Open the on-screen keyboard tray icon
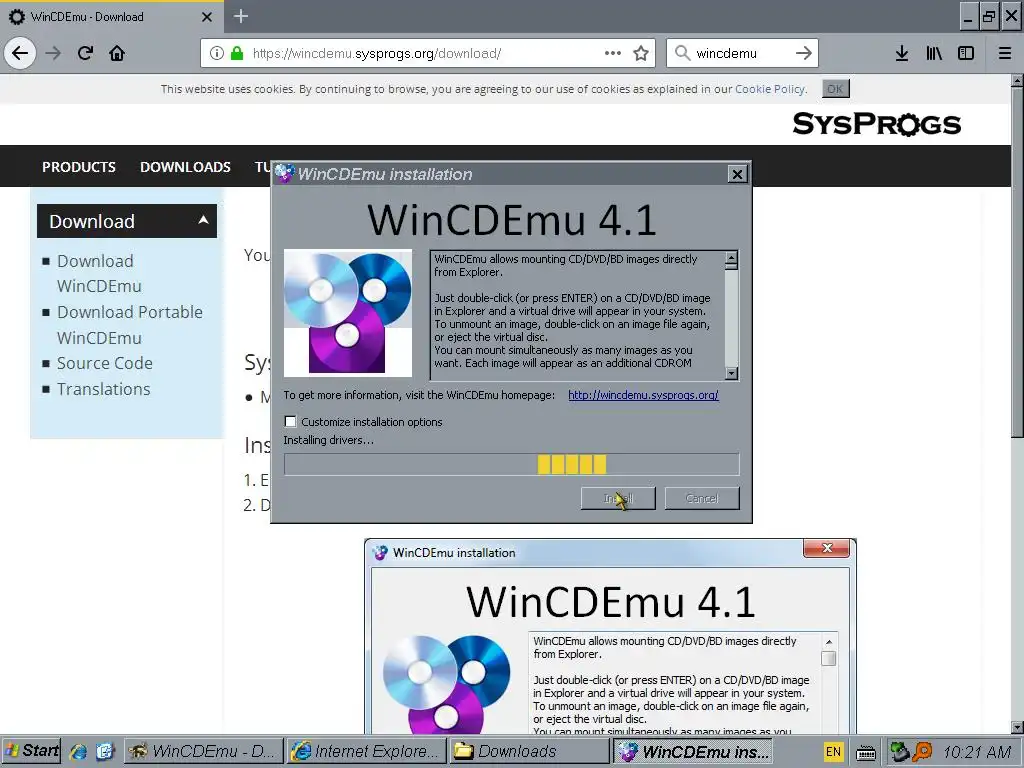The image size is (1024, 768). 866,752
